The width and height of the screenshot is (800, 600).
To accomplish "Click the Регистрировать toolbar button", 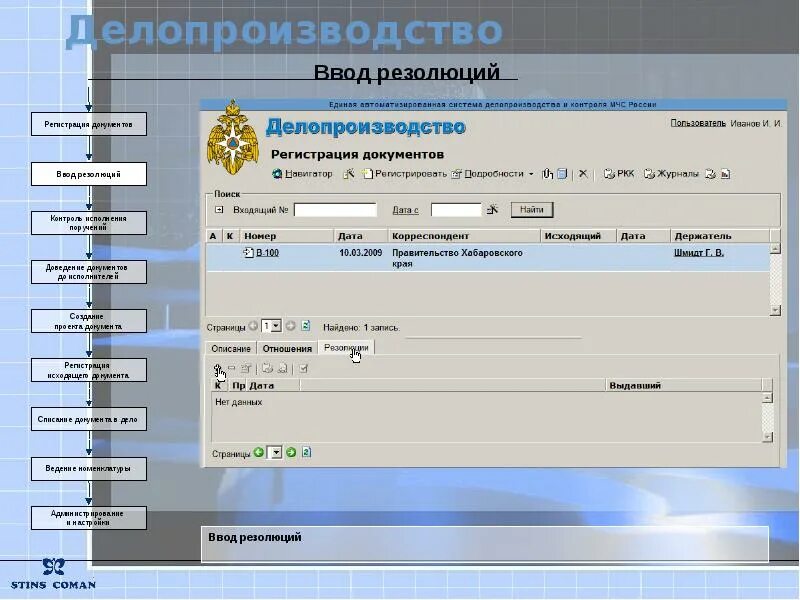I will pos(405,174).
